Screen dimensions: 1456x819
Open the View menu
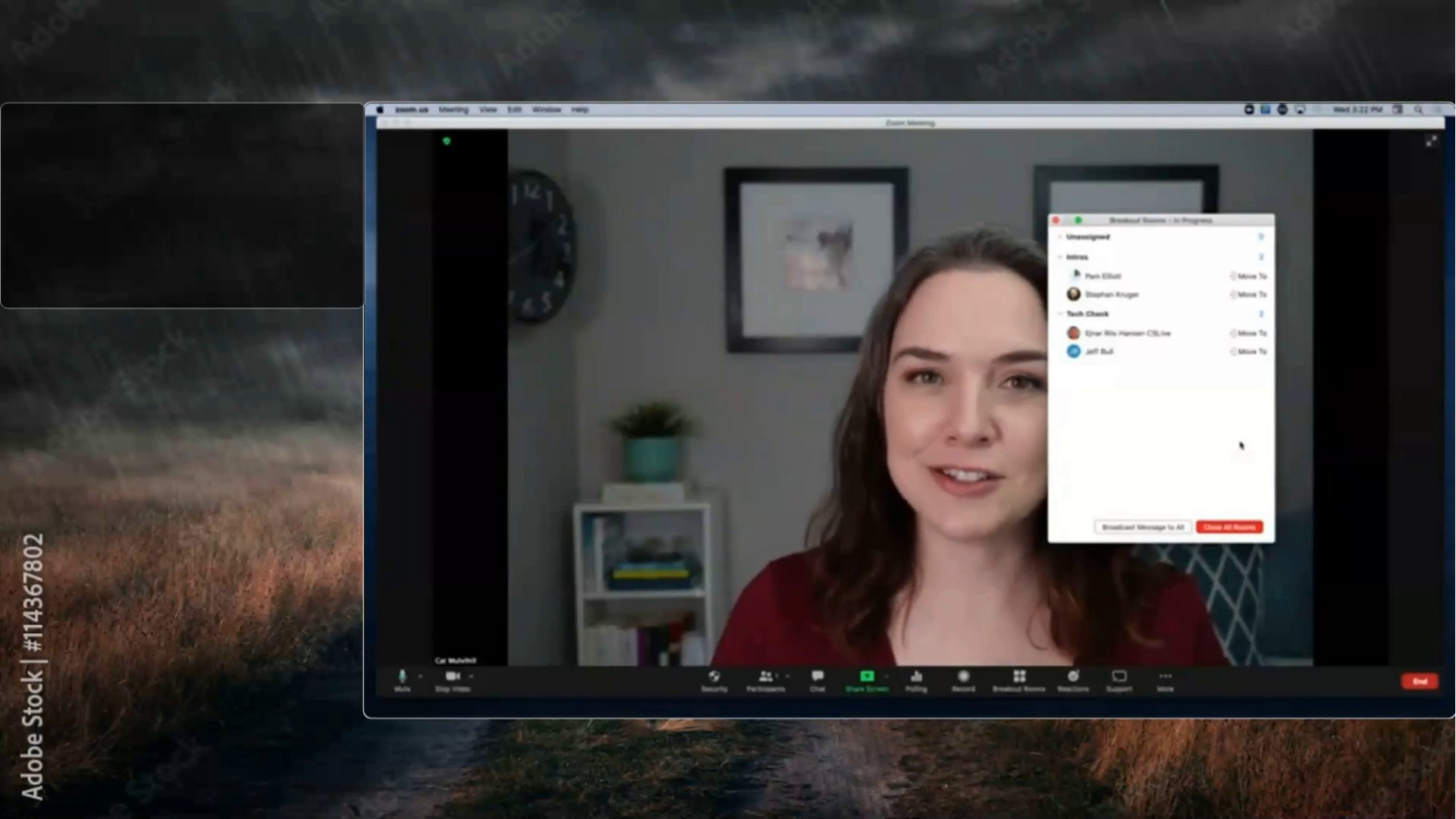click(x=488, y=110)
